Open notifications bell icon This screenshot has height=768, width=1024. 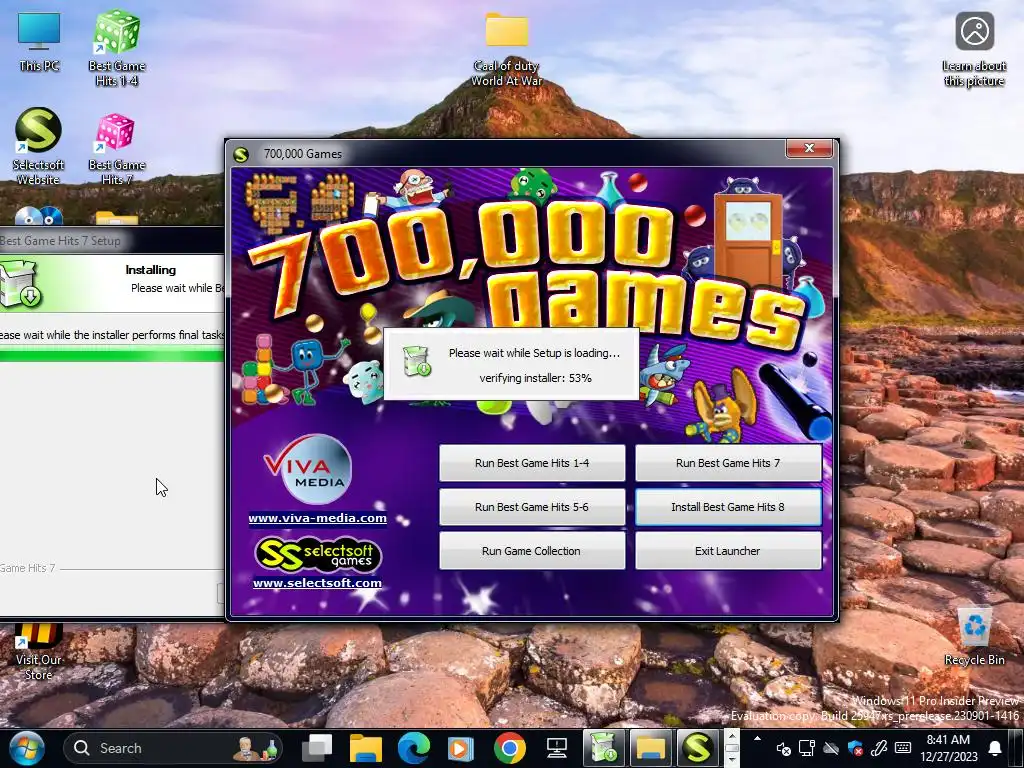tap(995, 748)
